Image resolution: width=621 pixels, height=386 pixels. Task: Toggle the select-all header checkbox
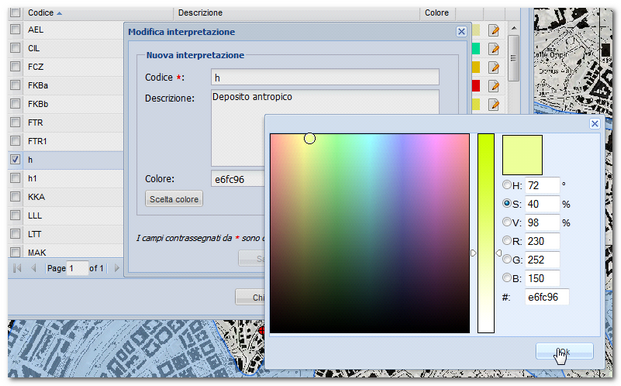click(15, 12)
